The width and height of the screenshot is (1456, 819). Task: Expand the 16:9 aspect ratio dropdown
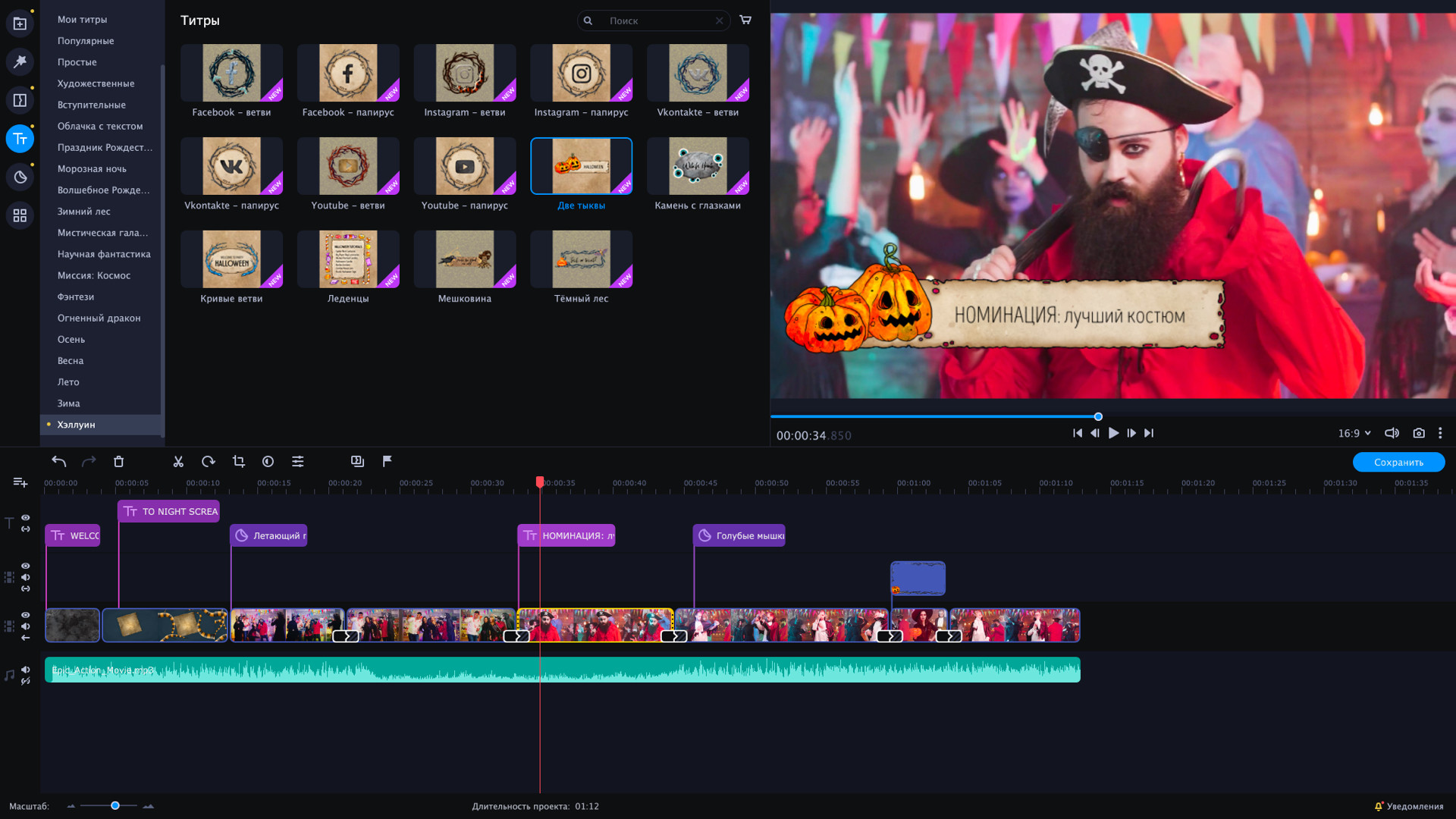click(x=1354, y=433)
